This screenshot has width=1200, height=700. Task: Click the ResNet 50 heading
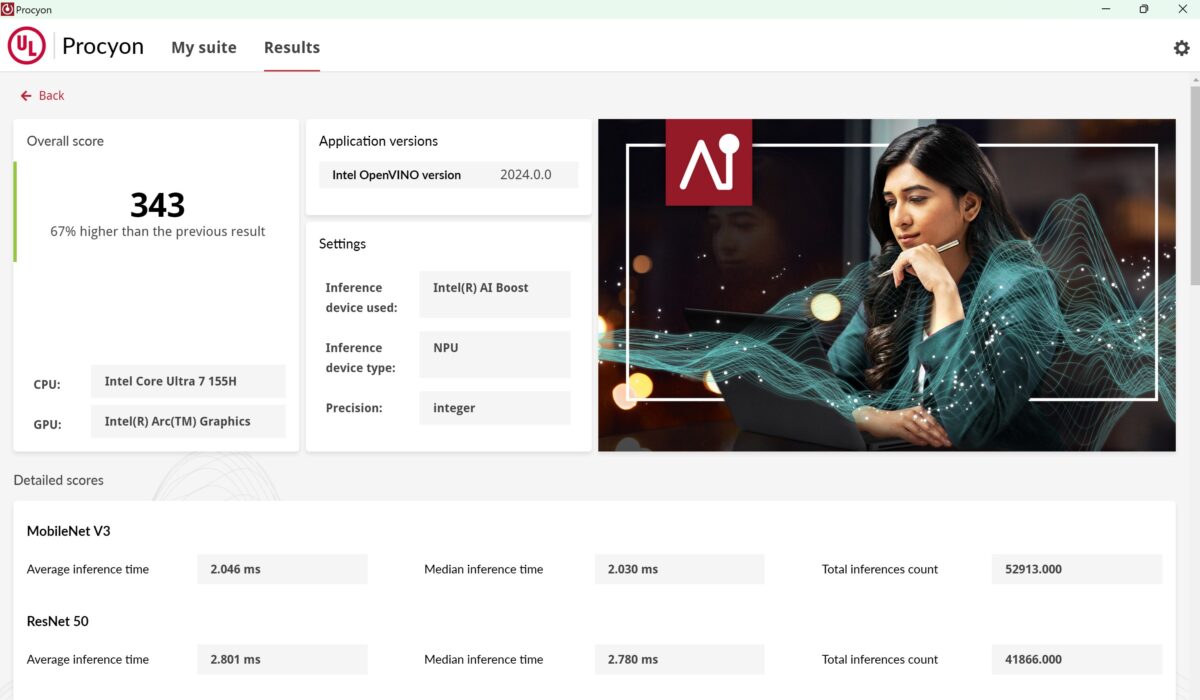click(58, 621)
